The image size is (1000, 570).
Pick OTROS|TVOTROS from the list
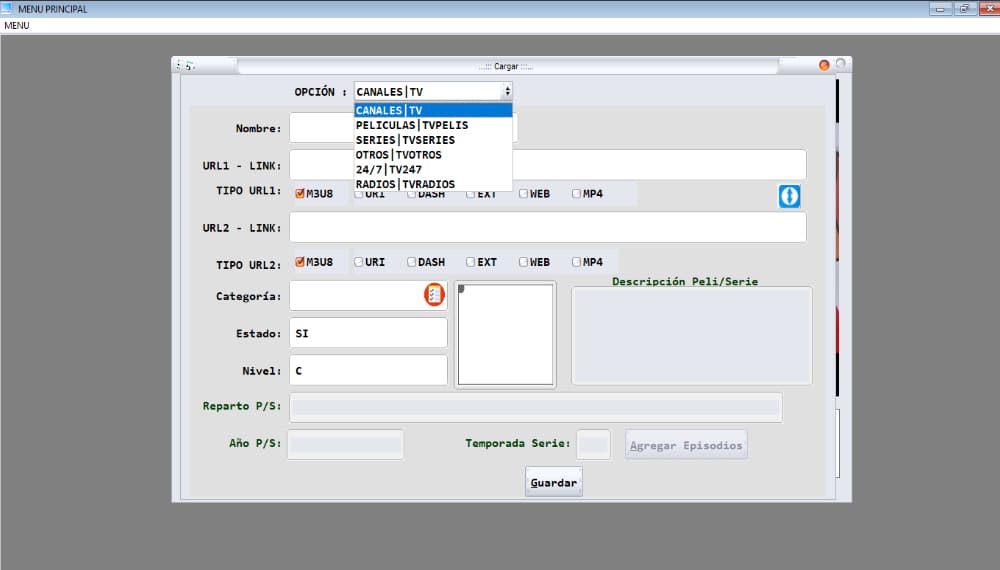point(433,154)
